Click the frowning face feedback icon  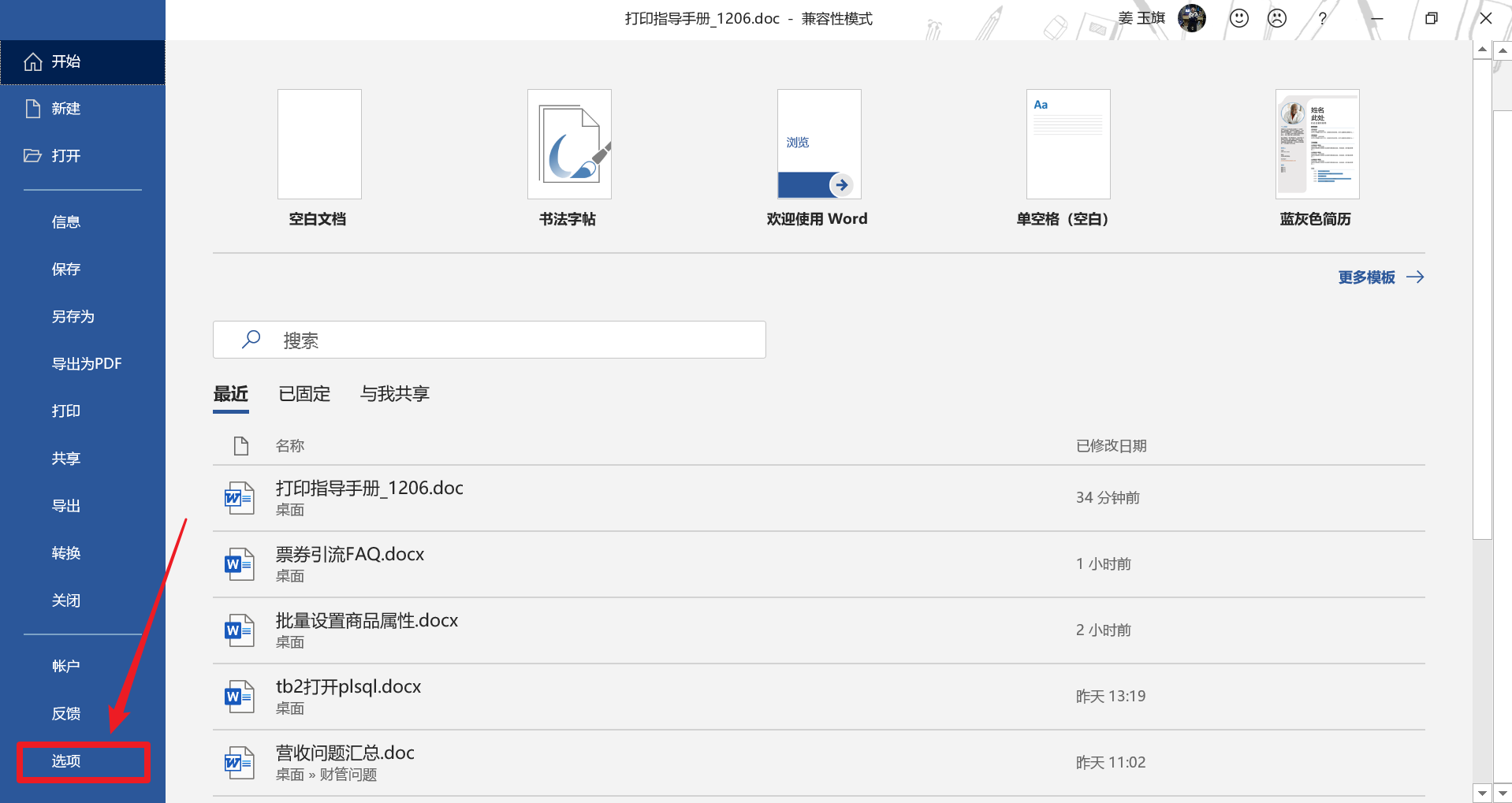click(x=1277, y=18)
